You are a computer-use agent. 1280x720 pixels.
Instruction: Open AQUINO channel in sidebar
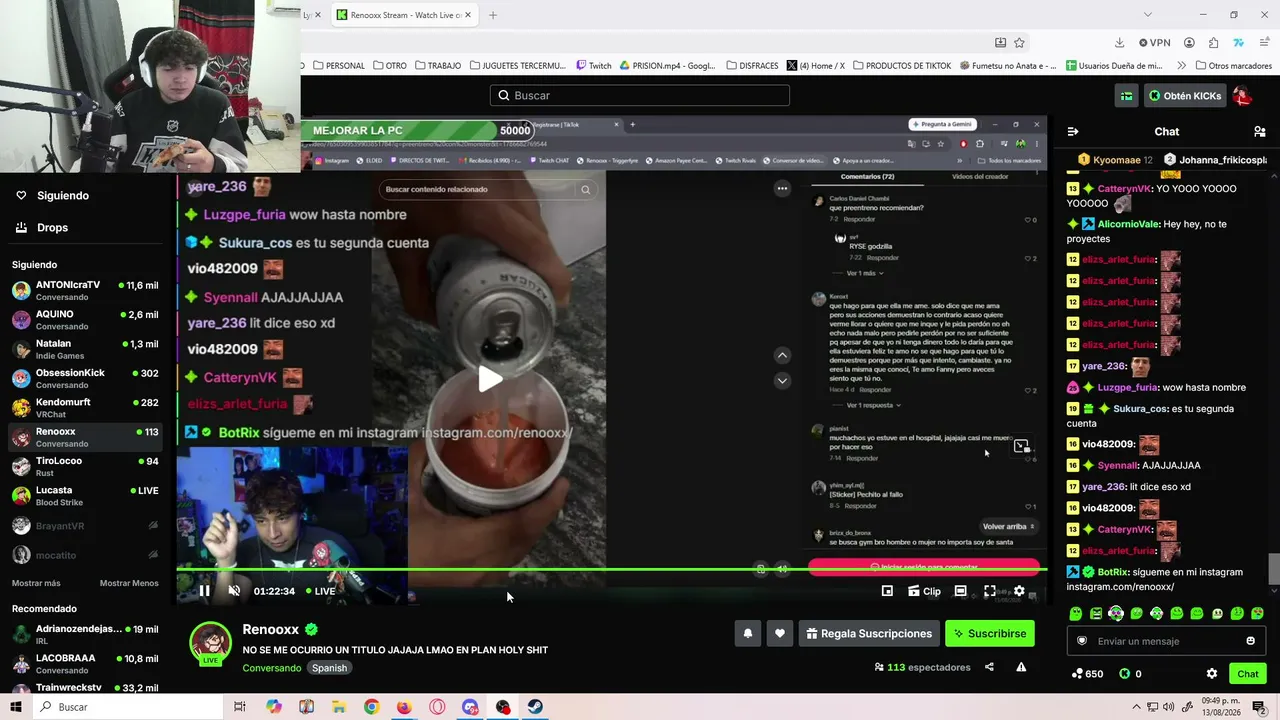click(85, 320)
